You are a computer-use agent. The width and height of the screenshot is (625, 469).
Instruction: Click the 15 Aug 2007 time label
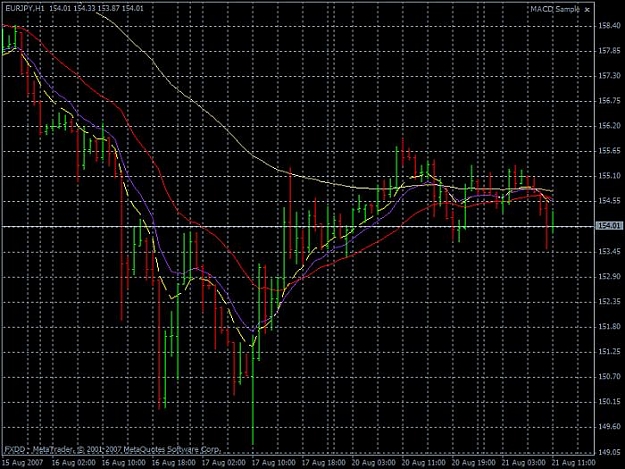point(22,463)
